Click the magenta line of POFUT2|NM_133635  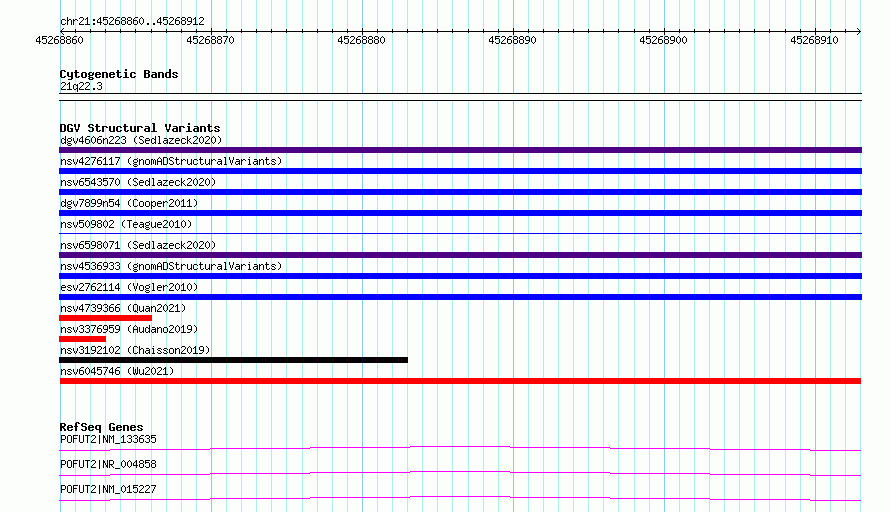(x=460, y=448)
